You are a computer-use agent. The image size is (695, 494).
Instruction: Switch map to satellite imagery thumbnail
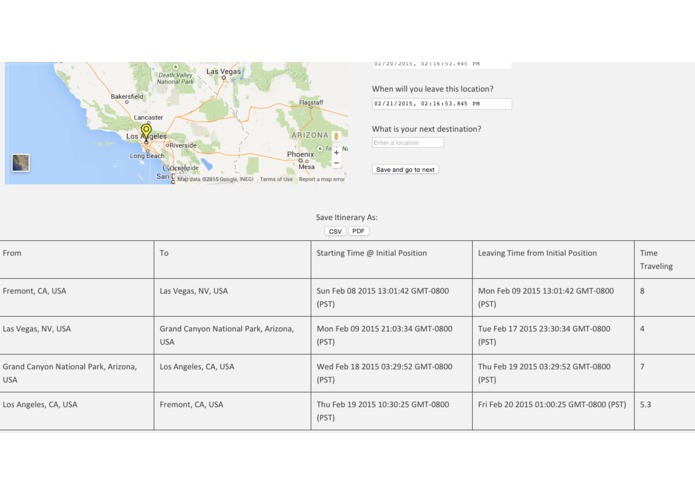click(x=20, y=163)
